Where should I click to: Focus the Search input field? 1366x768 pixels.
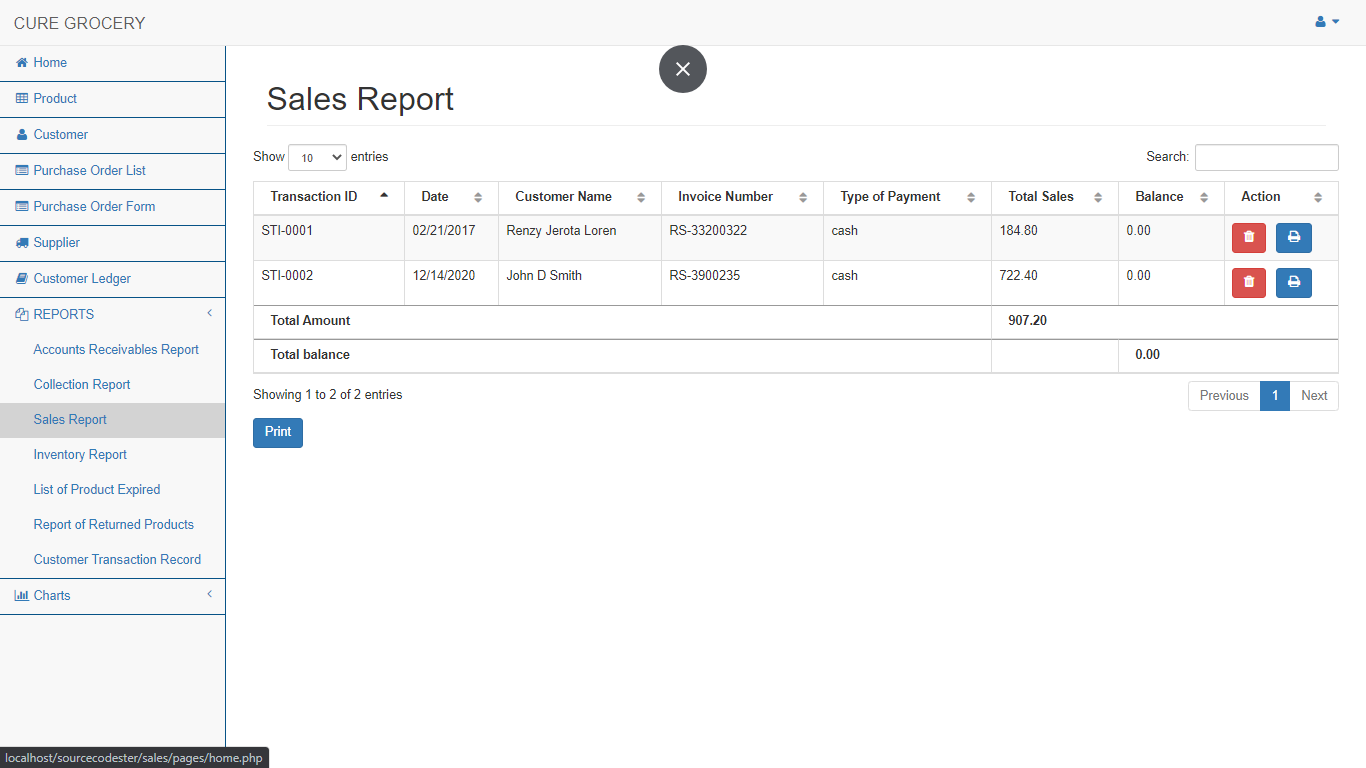pyautogui.click(x=1266, y=157)
